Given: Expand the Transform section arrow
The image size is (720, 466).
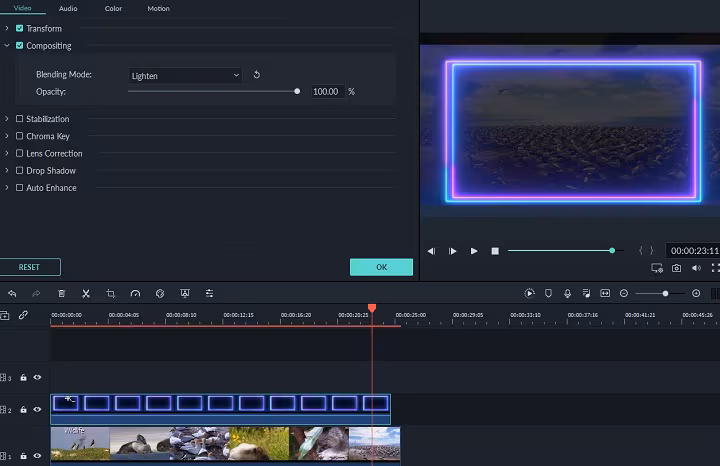Looking at the screenshot, I should click(6, 28).
